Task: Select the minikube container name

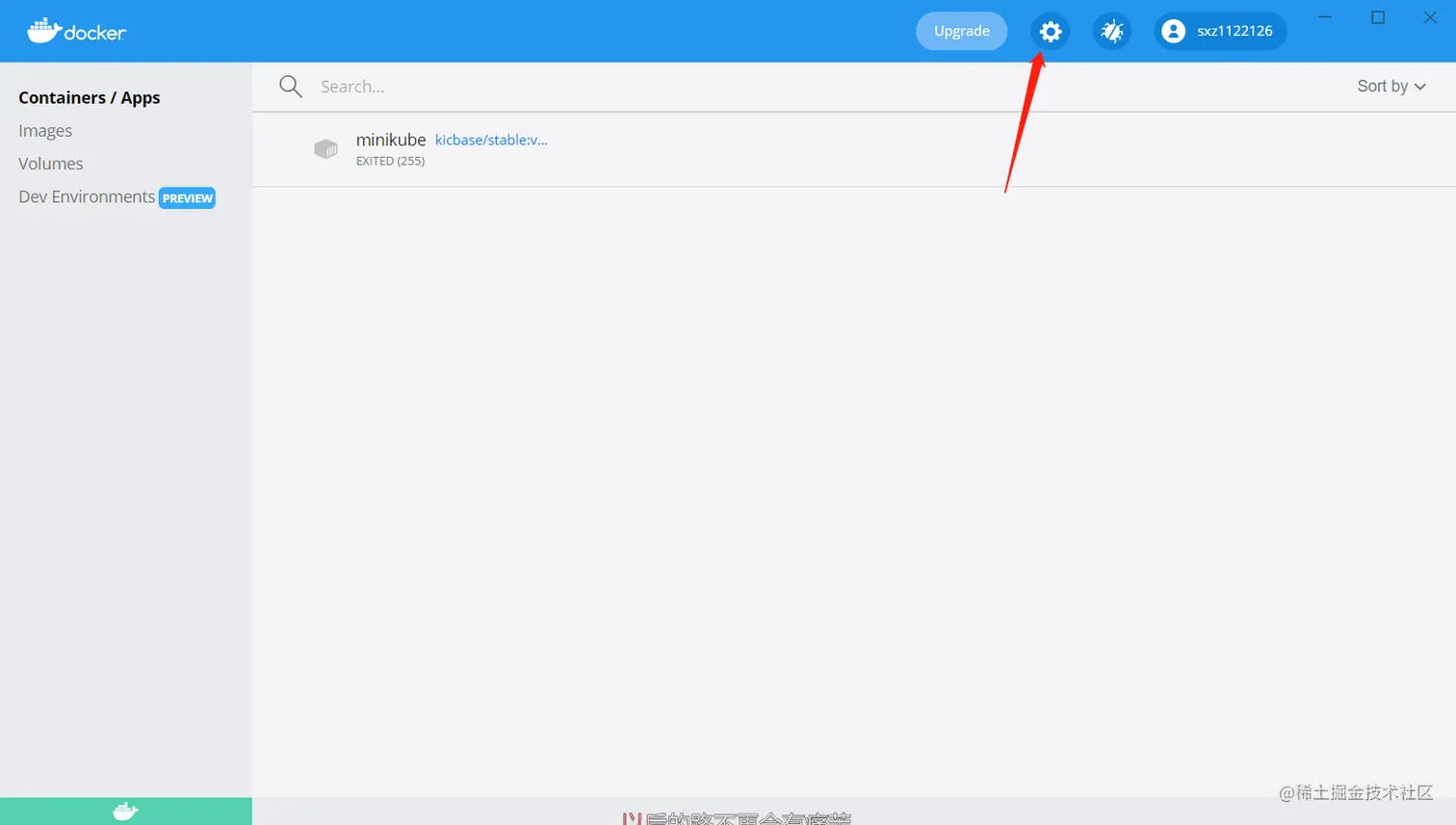Action: pos(391,140)
